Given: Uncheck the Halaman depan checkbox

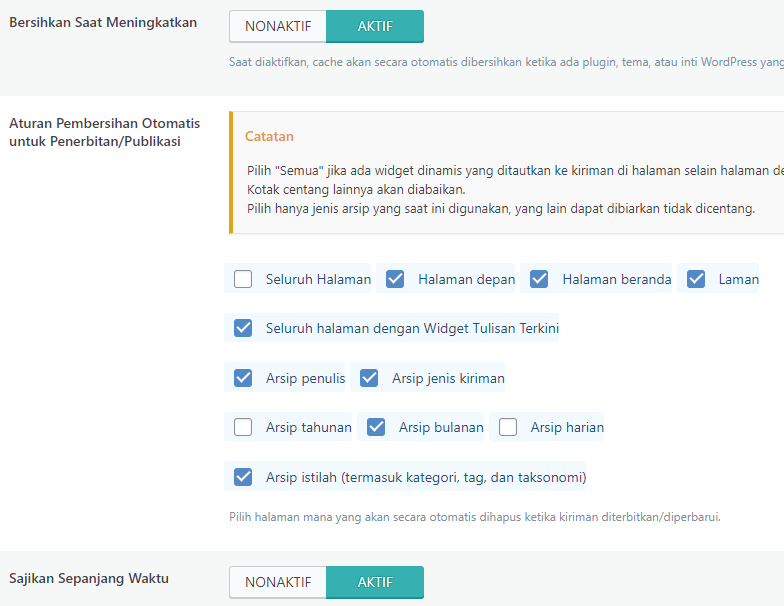Looking at the screenshot, I should coord(395,279).
